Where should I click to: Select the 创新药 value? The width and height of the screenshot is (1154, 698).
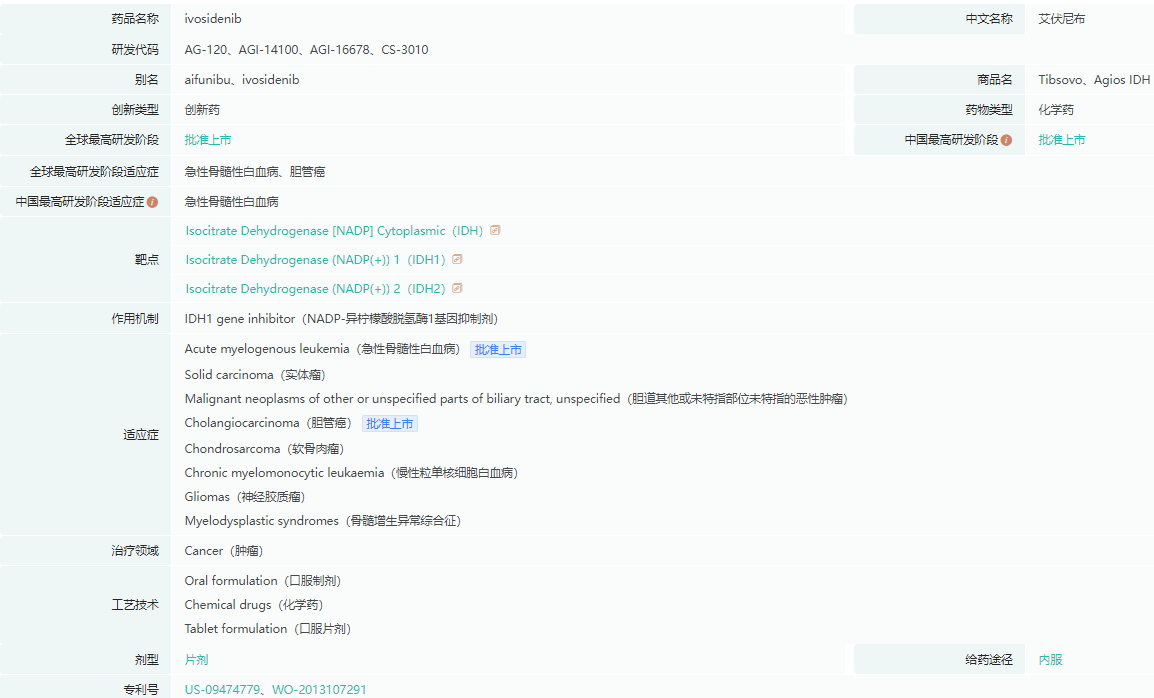(x=202, y=110)
